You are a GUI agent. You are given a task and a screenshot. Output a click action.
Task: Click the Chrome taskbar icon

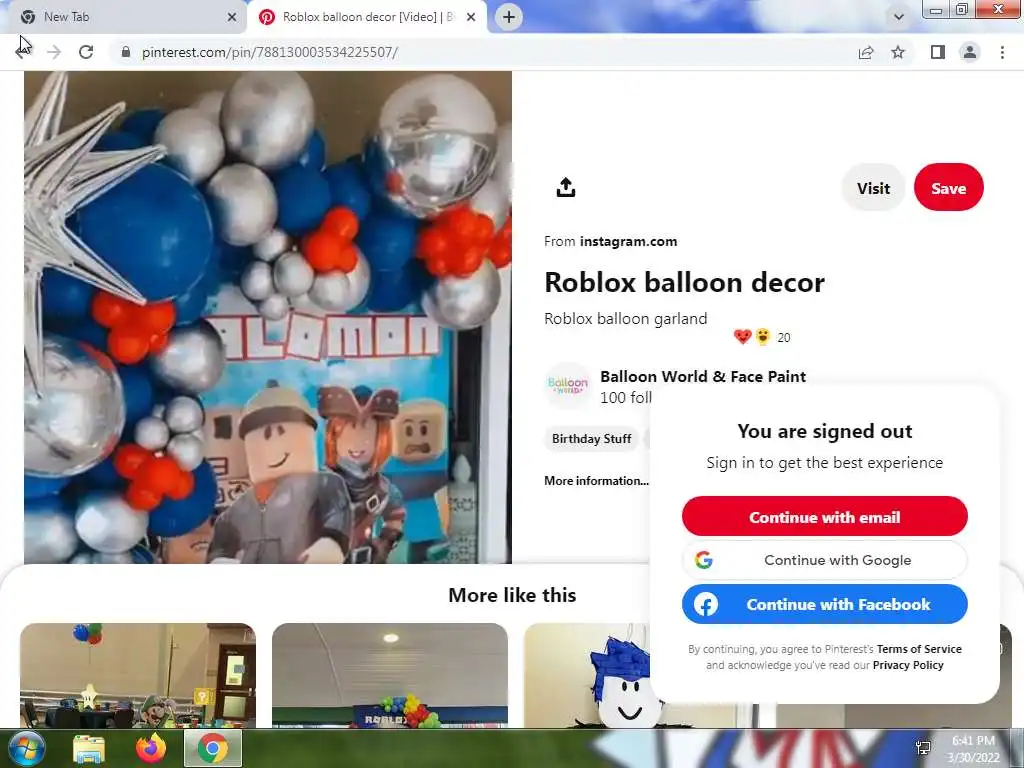213,748
